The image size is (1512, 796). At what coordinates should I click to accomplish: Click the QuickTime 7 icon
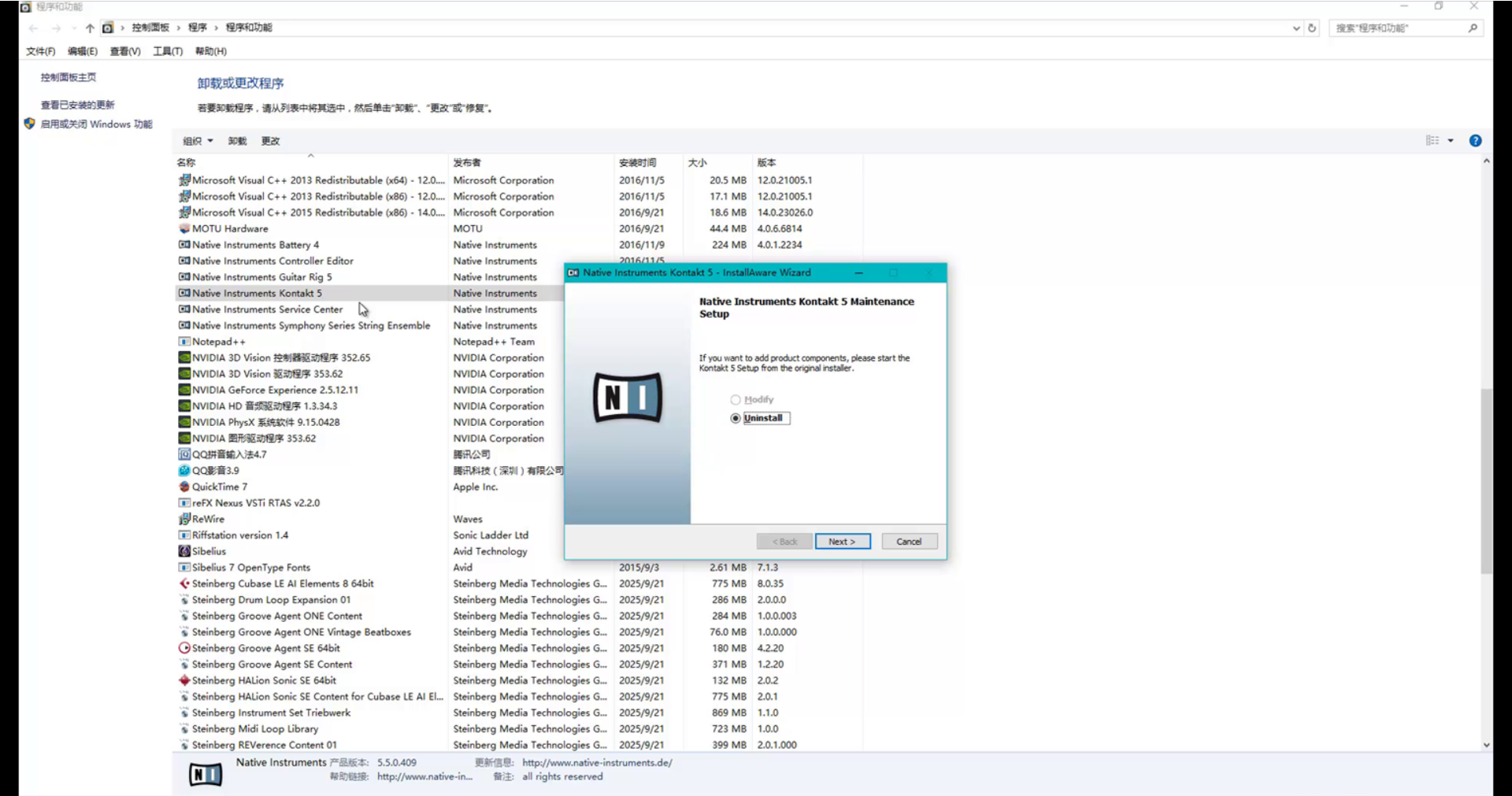tap(184, 487)
